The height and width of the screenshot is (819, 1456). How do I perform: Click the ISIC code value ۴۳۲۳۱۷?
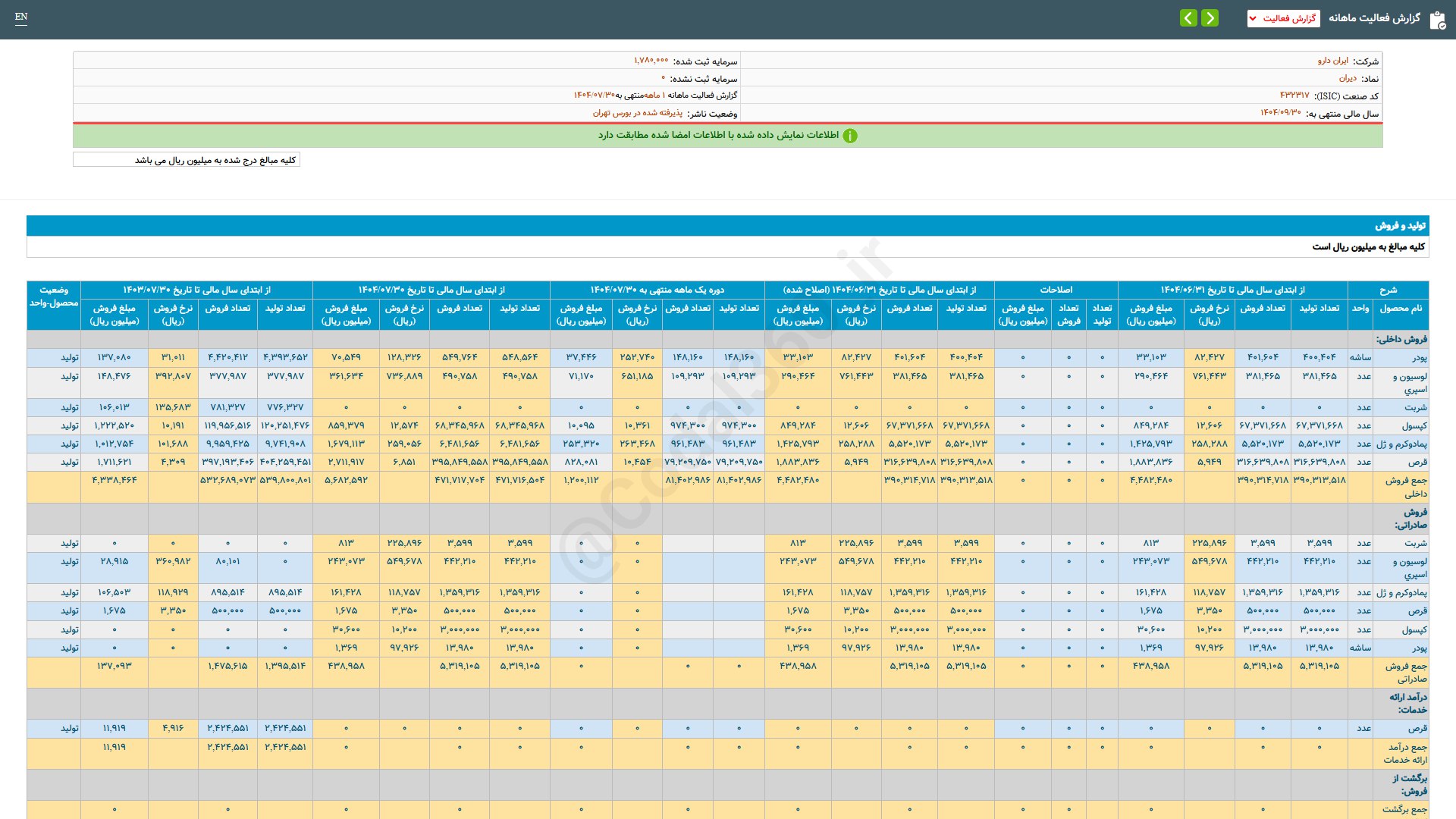point(1294,96)
